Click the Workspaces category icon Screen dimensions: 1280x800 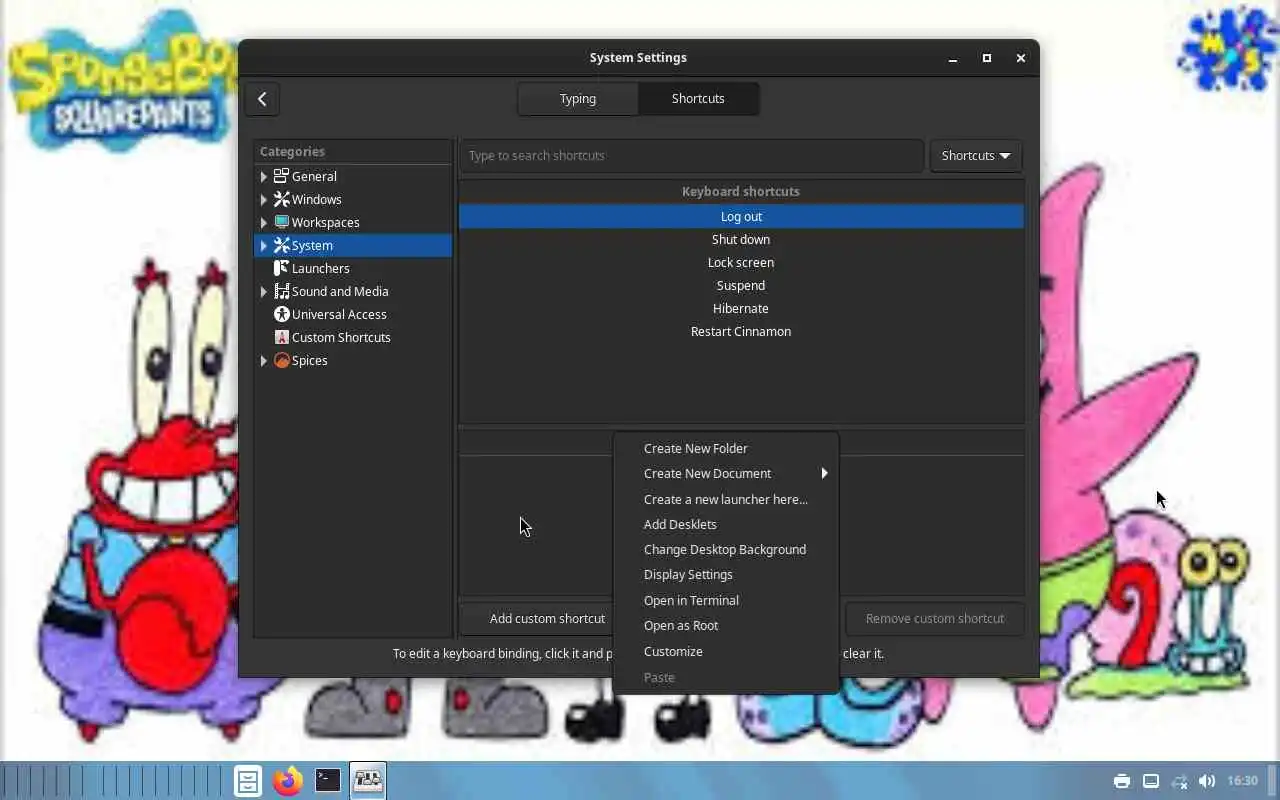coord(282,222)
